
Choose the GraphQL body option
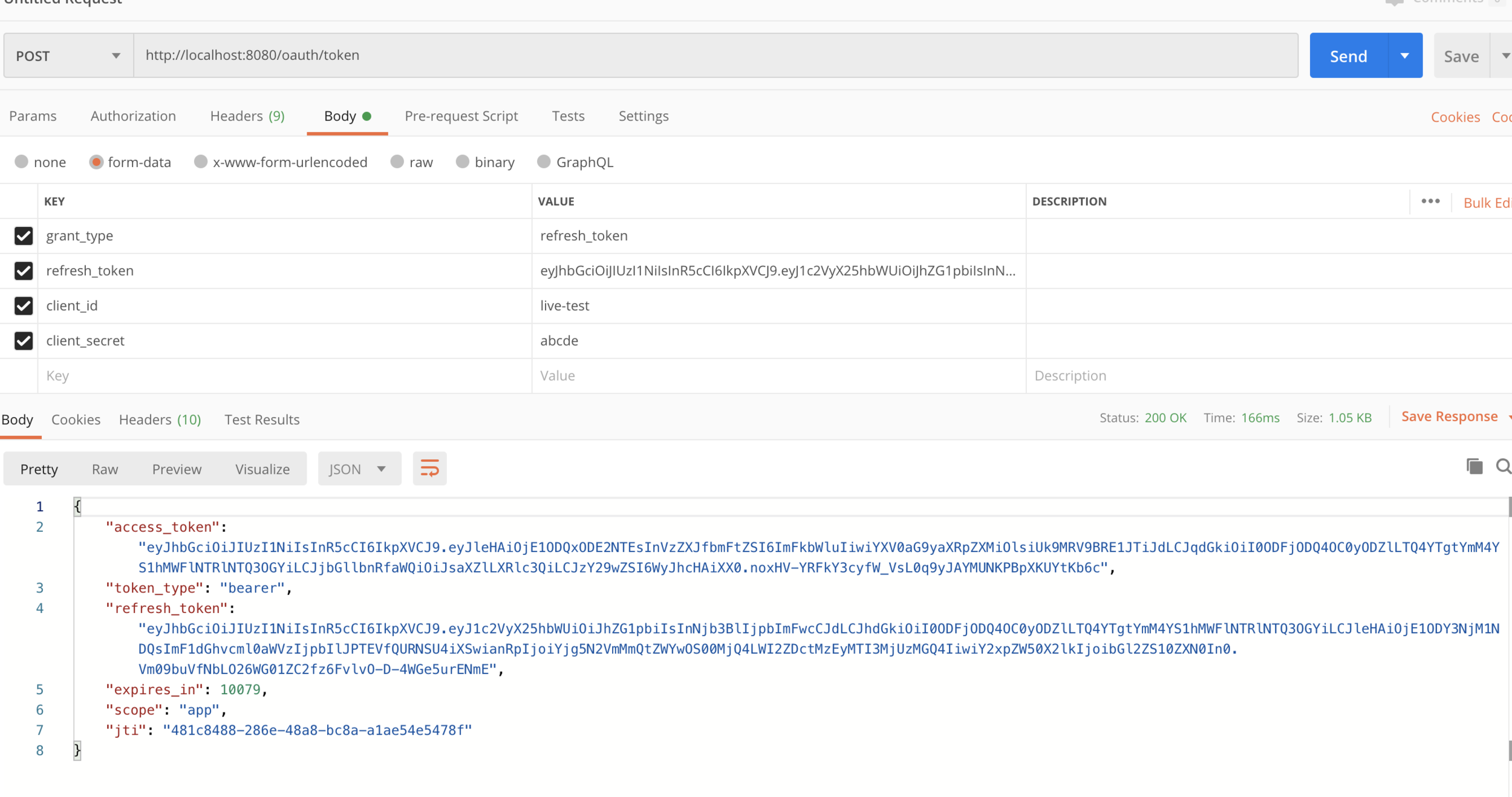coord(544,162)
